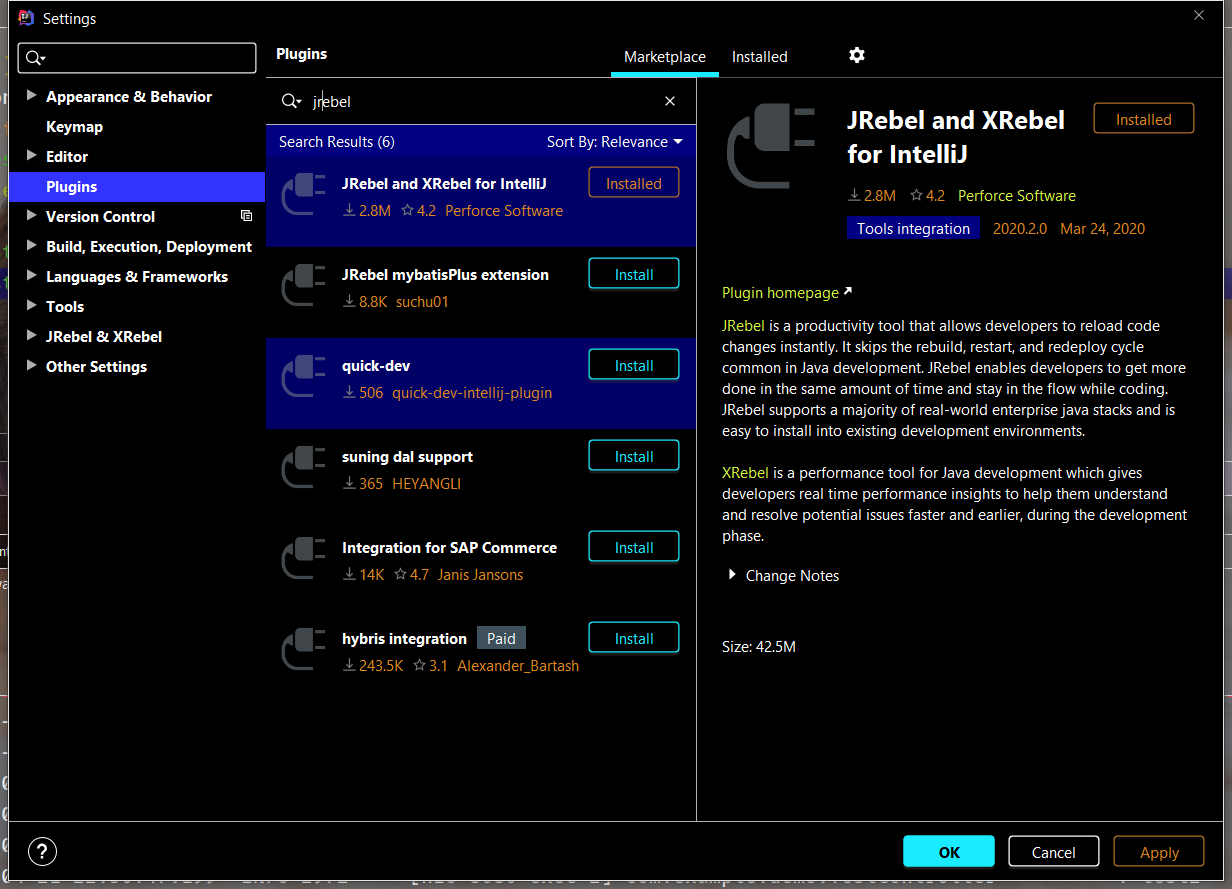Select the quick-dev plugin title

[376, 366]
